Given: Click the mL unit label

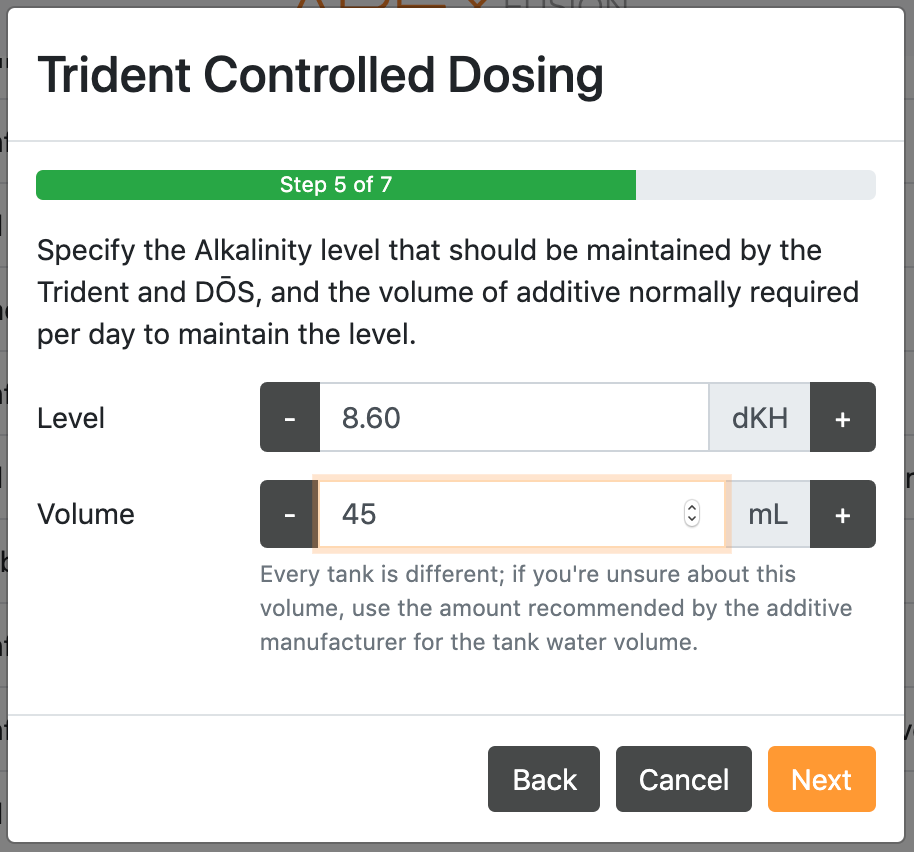Looking at the screenshot, I should point(768,514).
